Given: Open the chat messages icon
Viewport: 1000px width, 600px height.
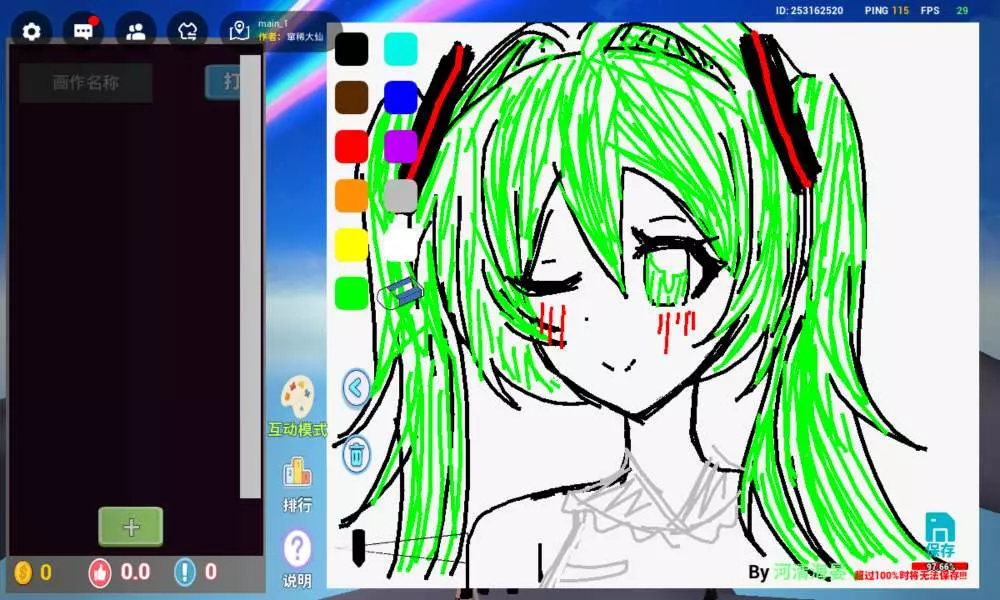Looking at the screenshot, I should (x=84, y=31).
